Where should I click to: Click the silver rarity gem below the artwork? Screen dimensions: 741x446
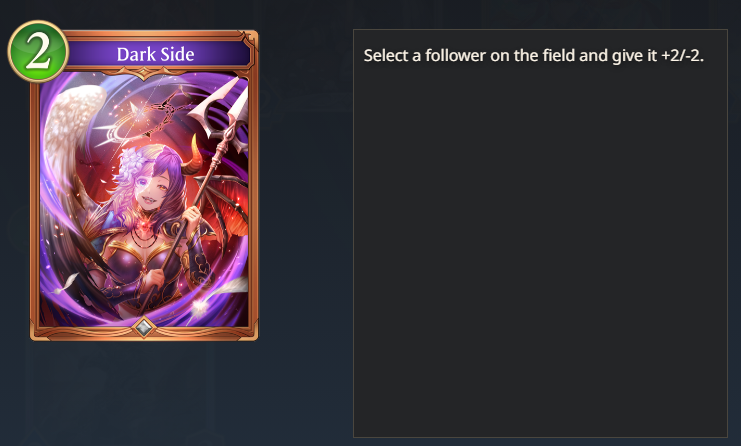(x=144, y=327)
